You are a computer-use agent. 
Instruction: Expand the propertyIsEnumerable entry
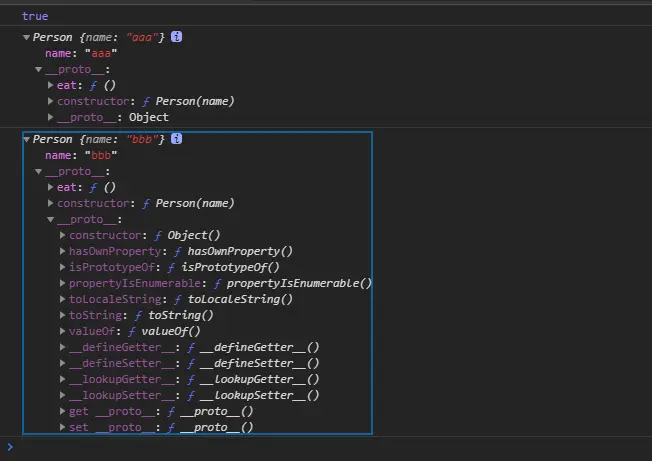[62, 283]
